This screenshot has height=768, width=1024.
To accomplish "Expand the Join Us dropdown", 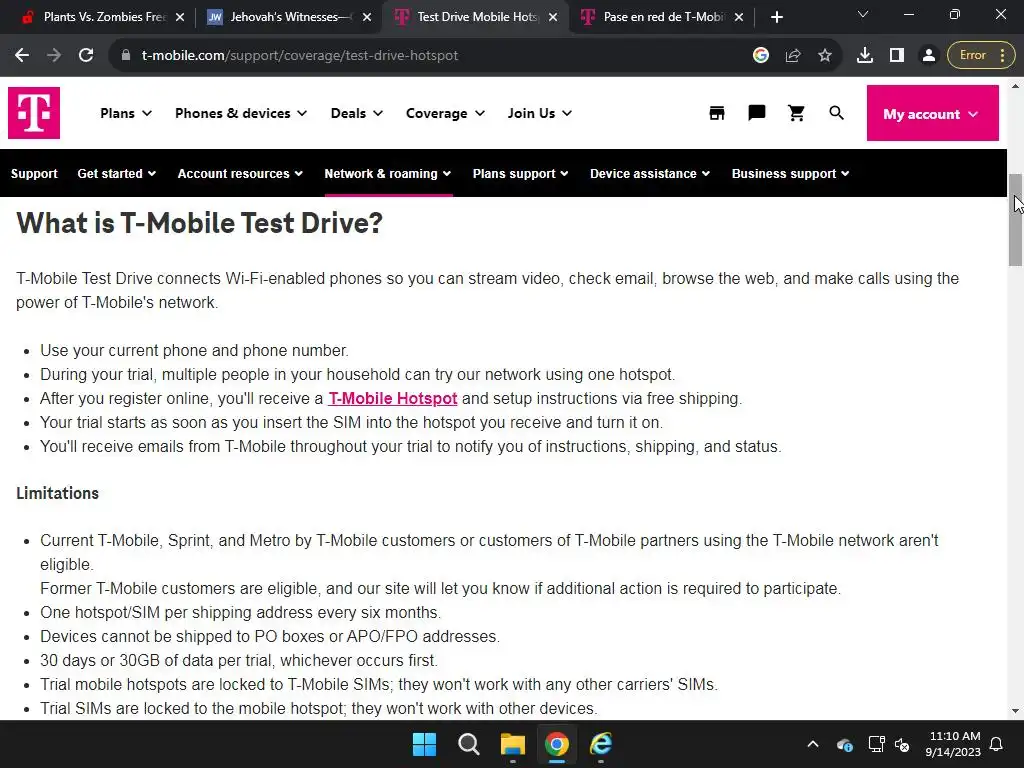I will coord(539,113).
